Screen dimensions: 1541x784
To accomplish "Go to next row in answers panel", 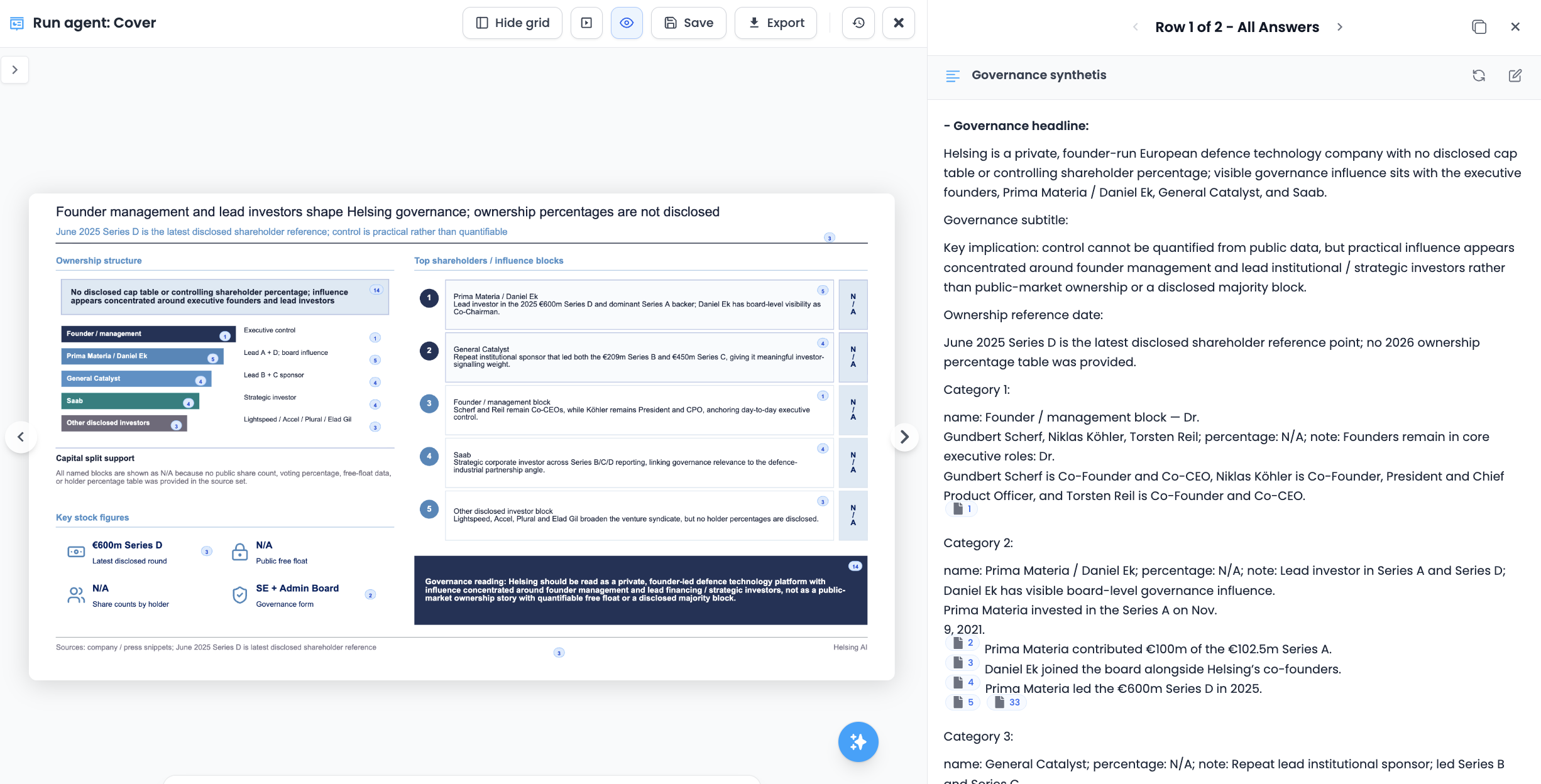I will pyautogui.click(x=1340, y=27).
